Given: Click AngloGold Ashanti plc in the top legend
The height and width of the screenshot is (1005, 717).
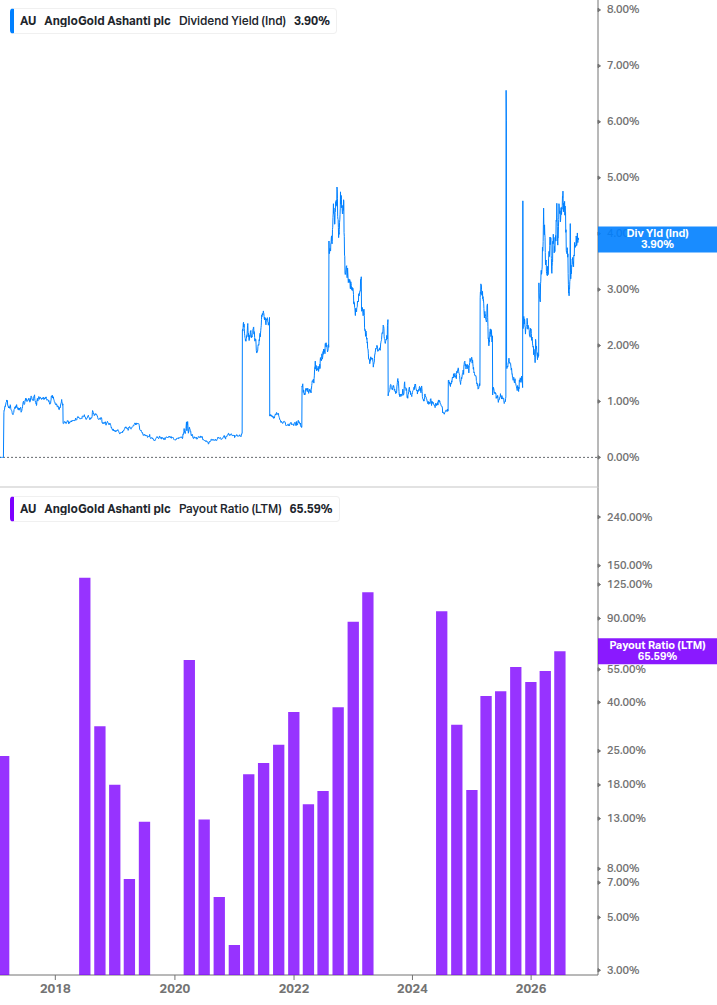Looking at the screenshot, I should [108, 21].
